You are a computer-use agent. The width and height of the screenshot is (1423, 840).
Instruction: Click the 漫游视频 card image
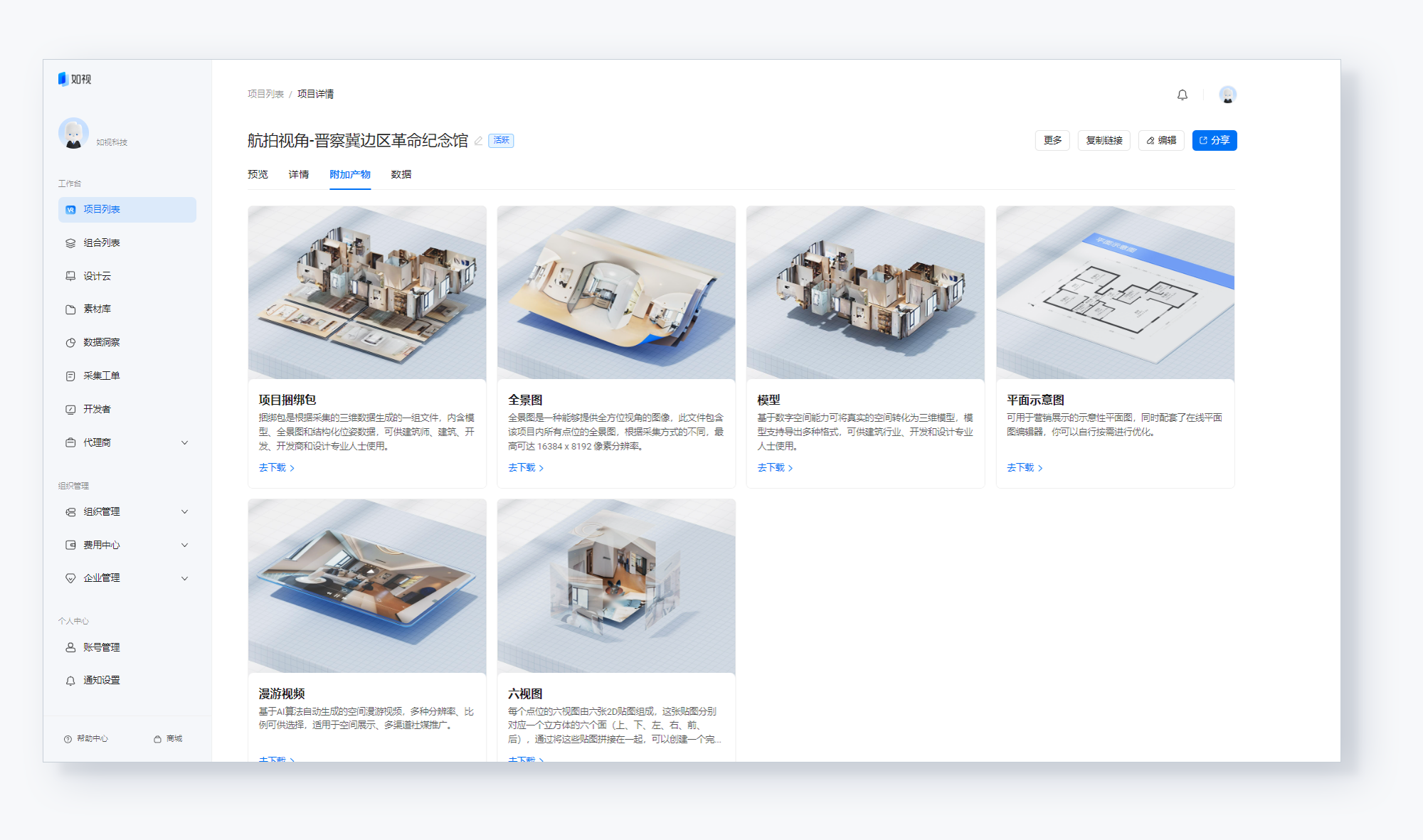click(x=367, y=586)
